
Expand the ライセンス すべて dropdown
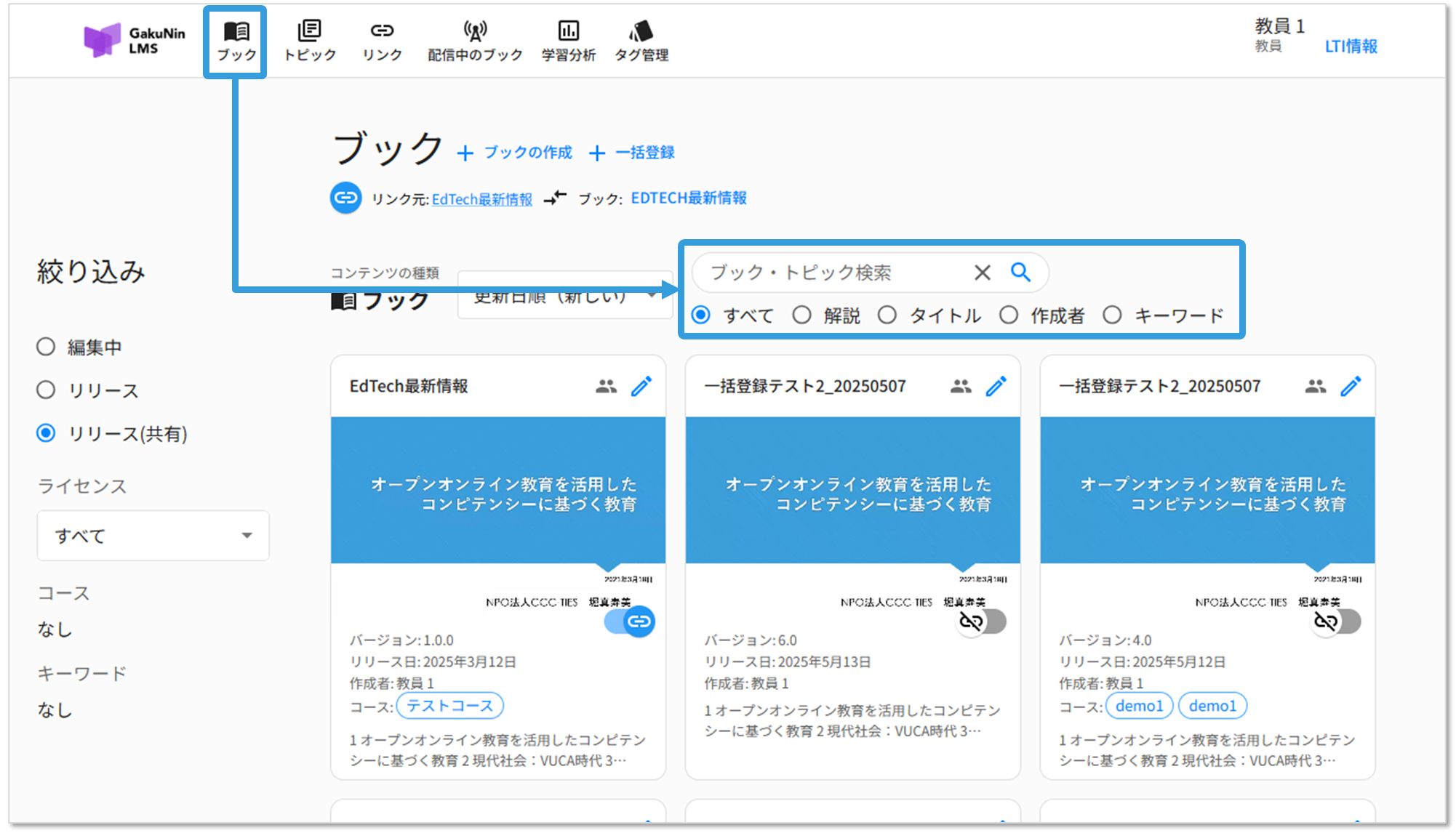click(153, 536)
